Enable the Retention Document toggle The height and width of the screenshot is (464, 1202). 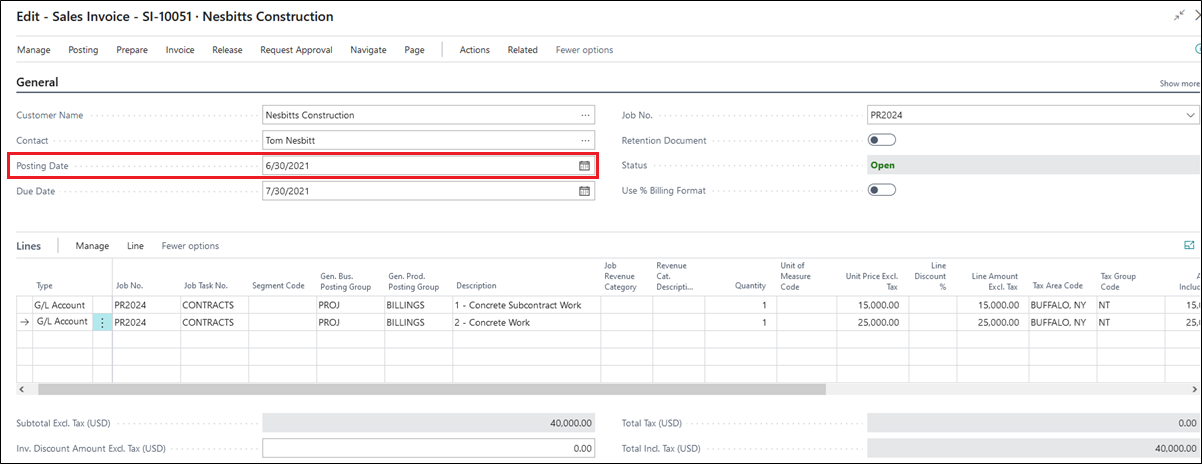[881, 141]
